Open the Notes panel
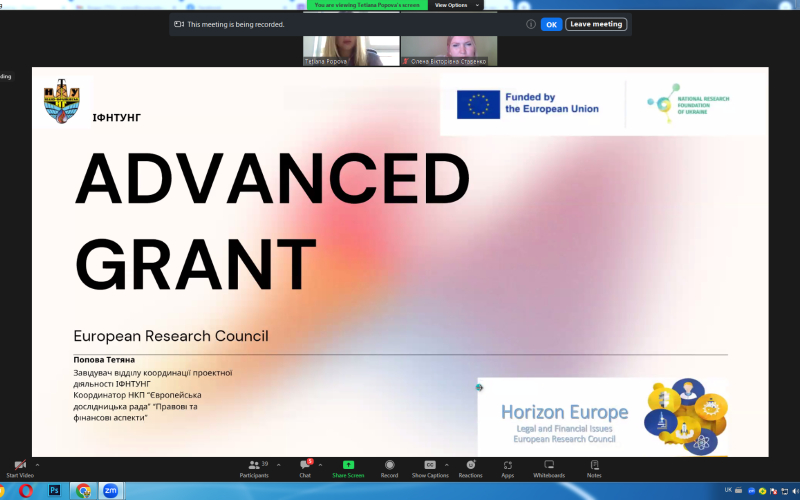Viewport: 800px width, 500px height. [x=594, y=468]
